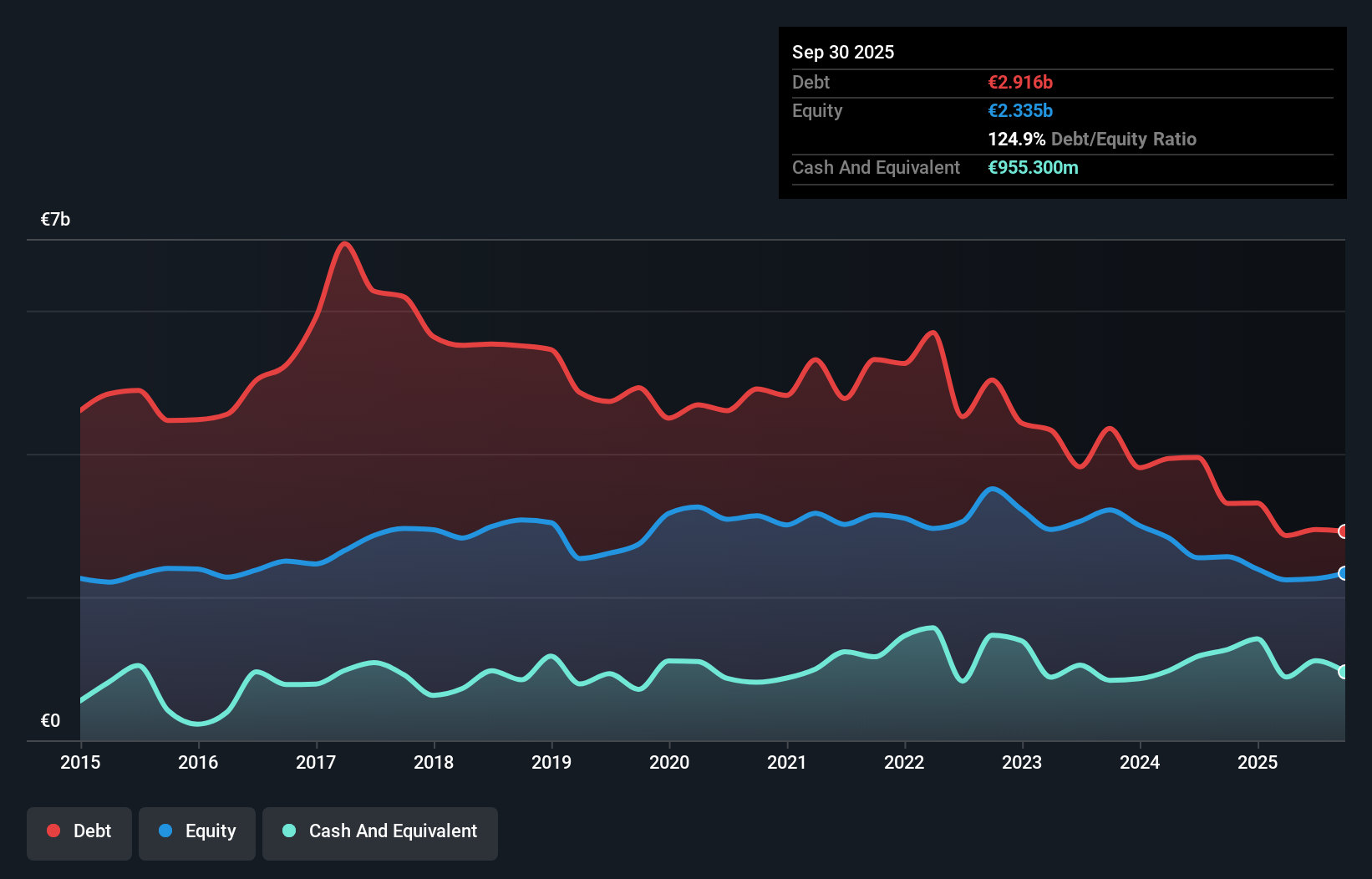Select the teal endpoint marker on the Cash line
This screenshot has height=879, width=1372.
pos(1343,671)
